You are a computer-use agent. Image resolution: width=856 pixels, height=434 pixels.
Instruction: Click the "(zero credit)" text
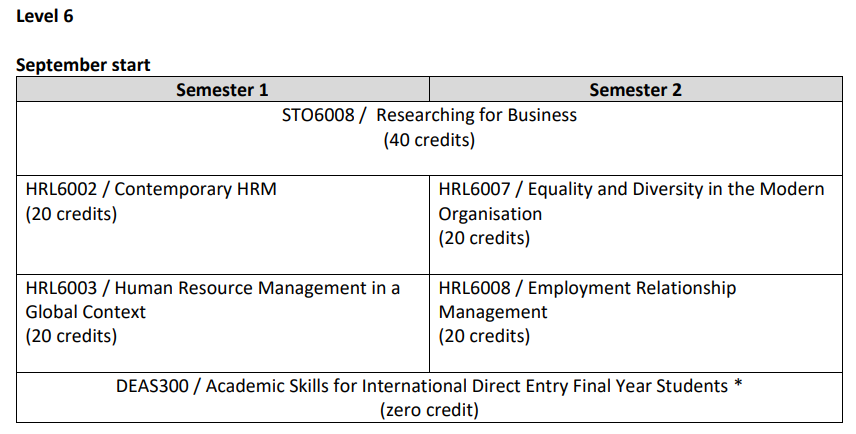click(x=429, y=410)
